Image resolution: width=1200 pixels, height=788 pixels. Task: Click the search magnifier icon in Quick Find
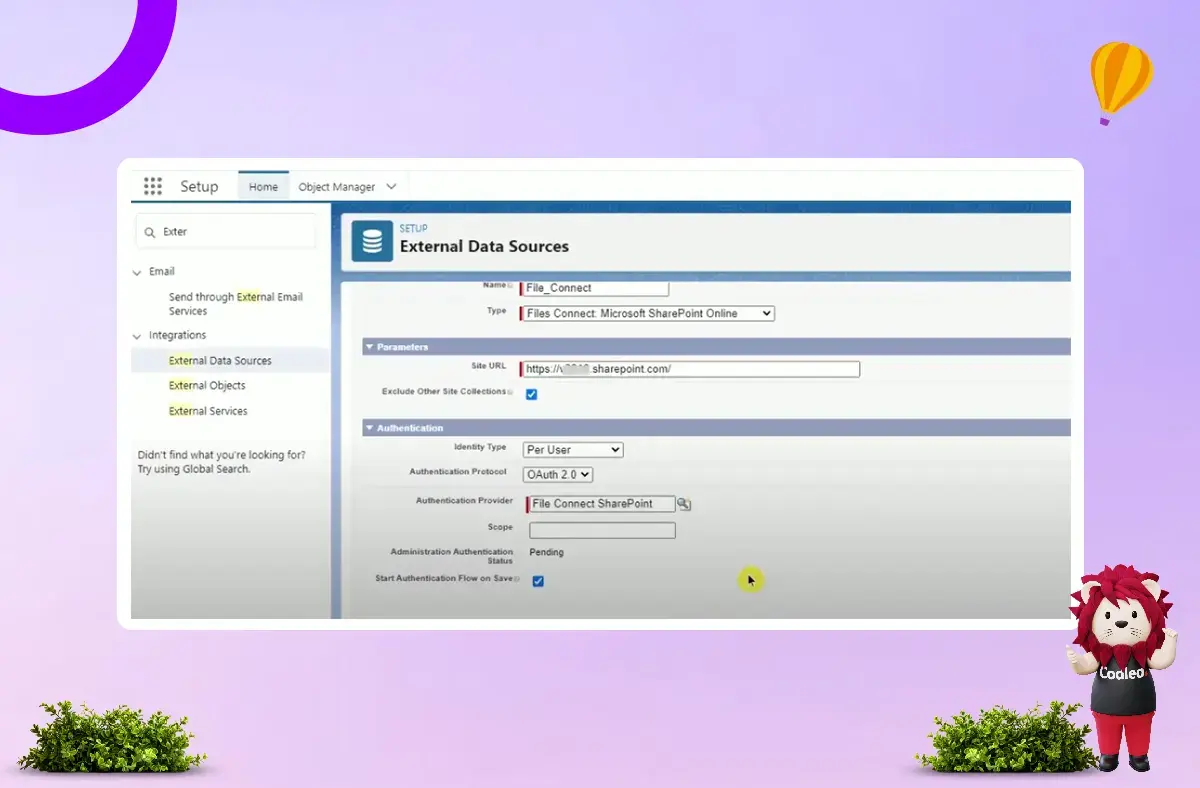point(151,231)
